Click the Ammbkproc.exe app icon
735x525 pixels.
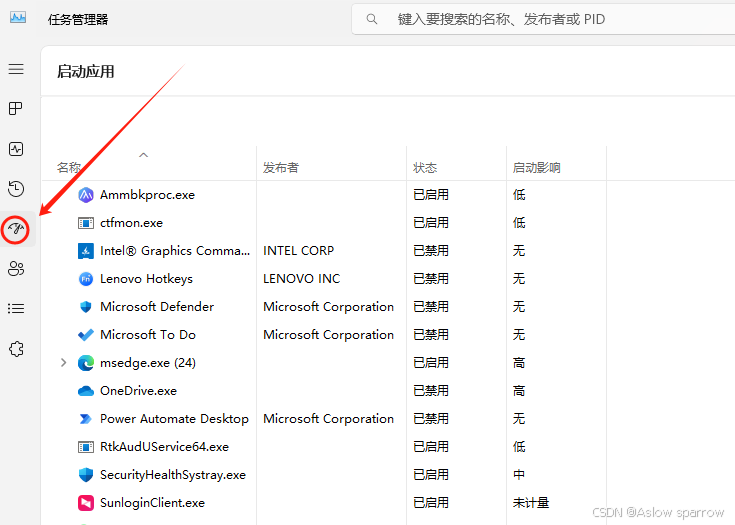[86, 195]
